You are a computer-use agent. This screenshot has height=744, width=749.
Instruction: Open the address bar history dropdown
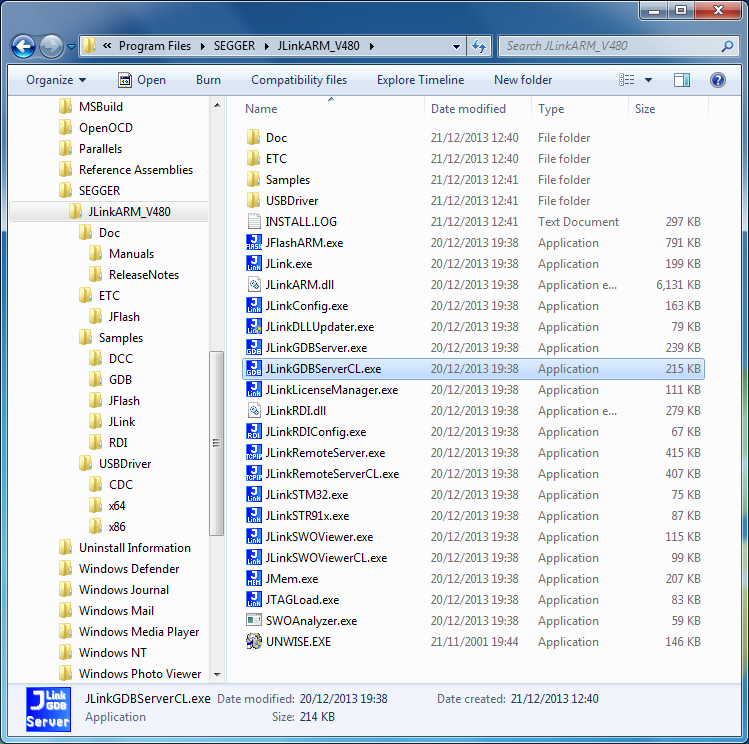[x=456, y=46]
